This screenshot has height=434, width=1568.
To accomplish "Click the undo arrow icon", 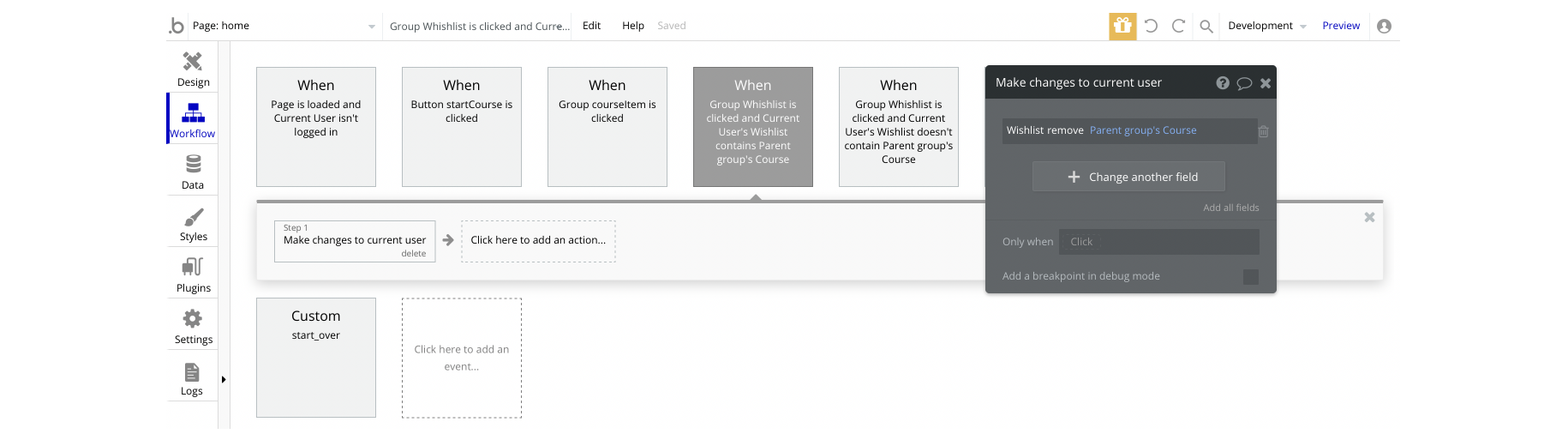I will click(1151, 26).
